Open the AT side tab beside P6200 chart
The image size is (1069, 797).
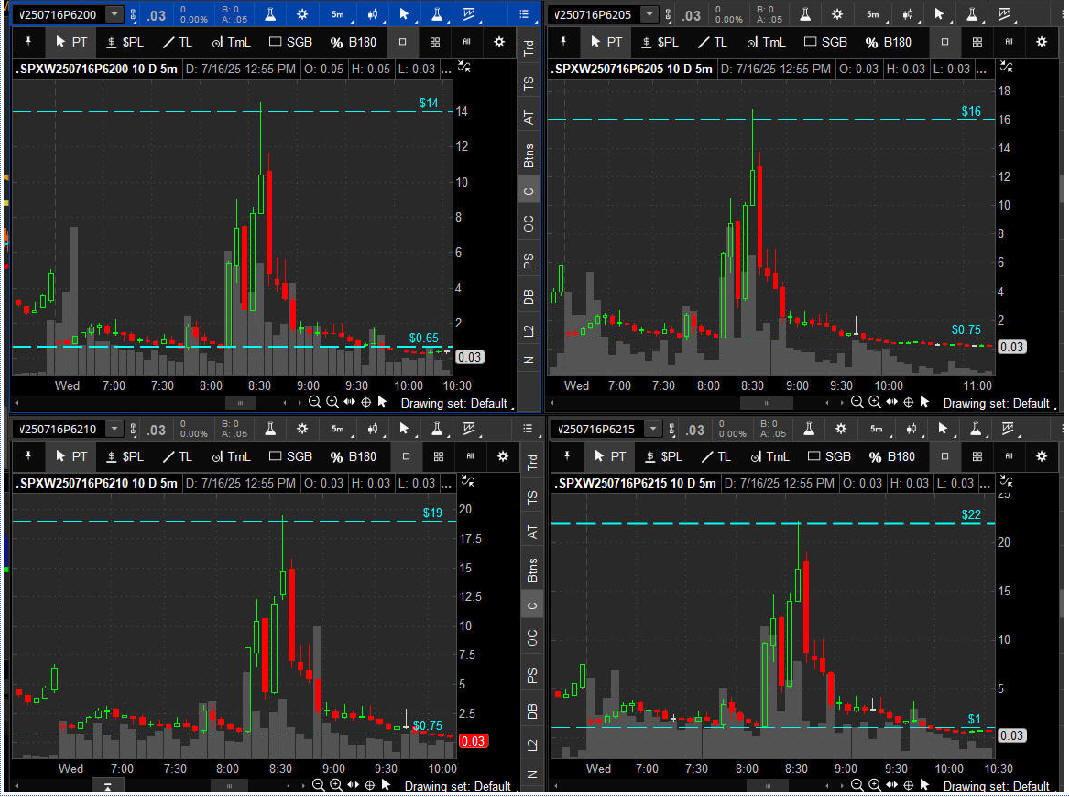coord(529,117)
